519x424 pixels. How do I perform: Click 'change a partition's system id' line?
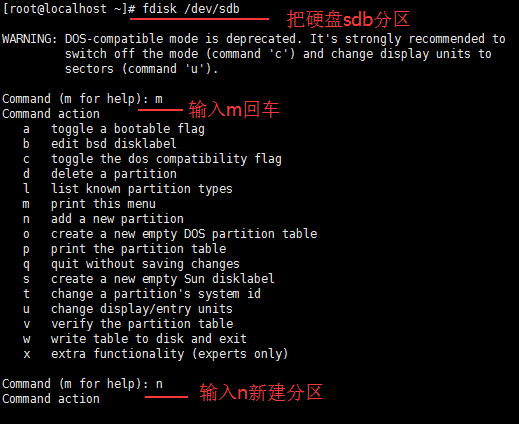142,294
